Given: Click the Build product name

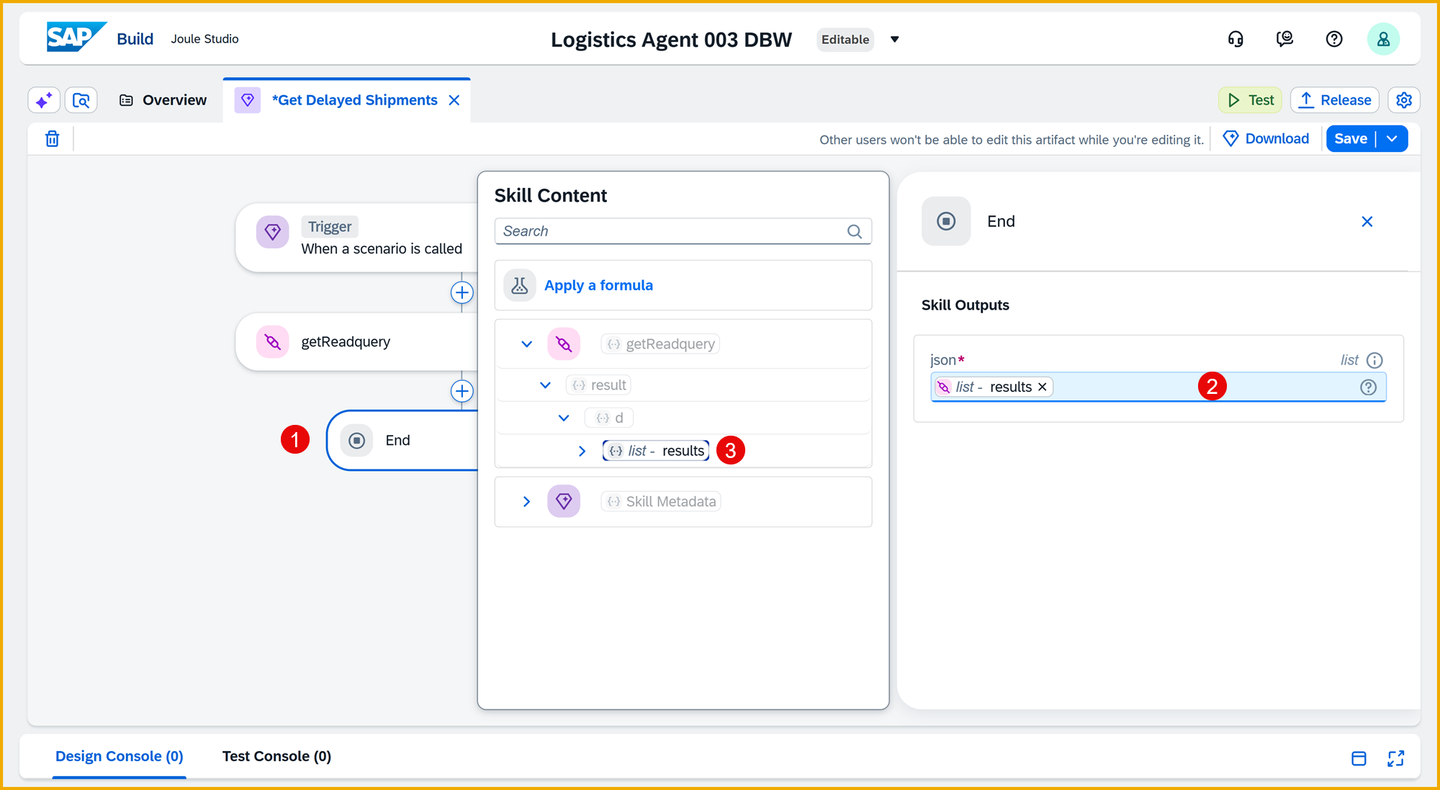Looking at the screenshot, I should click(135, 39).
